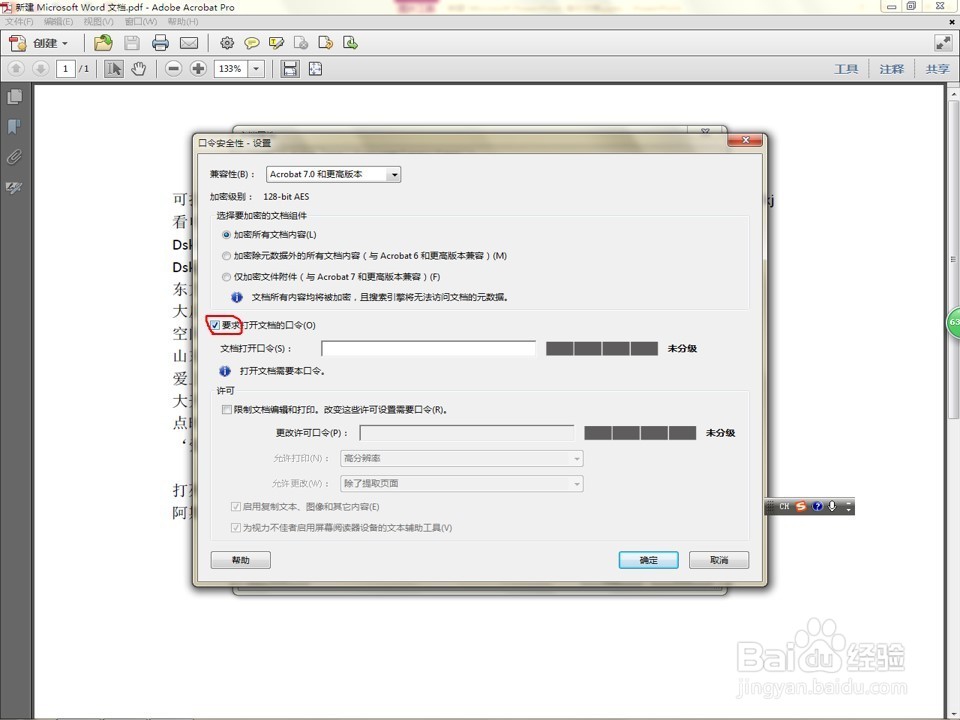This screenshot has height=720, width=960.
Task: Open the 兼容性 Acrobat 7.0 dropdown
Action: (x=334, y=174)
